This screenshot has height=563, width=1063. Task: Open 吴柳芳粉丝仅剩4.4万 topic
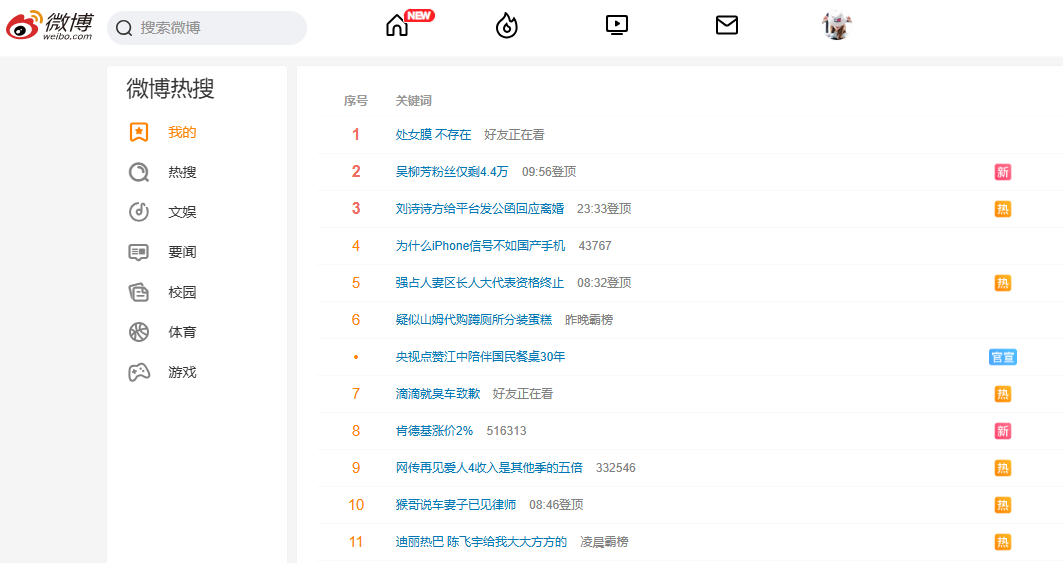452,172
